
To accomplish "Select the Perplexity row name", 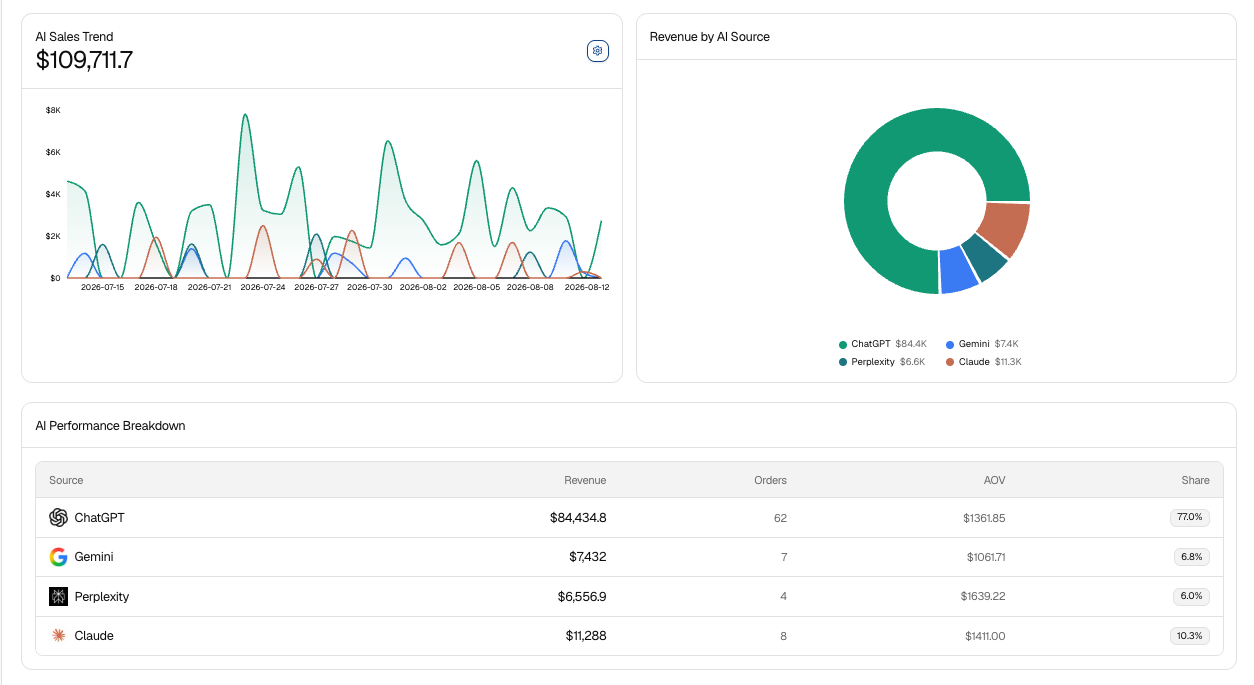I will tap(102, 597).
